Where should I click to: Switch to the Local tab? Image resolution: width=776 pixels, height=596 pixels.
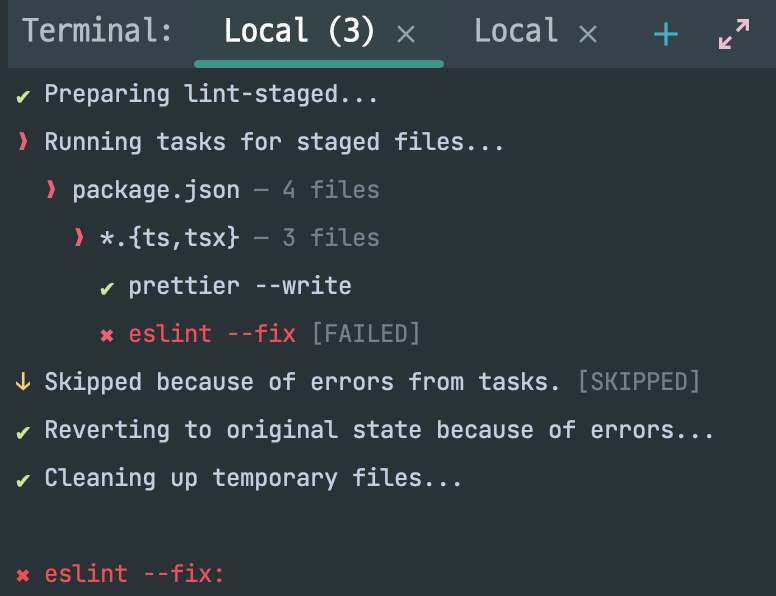point(516,31)
